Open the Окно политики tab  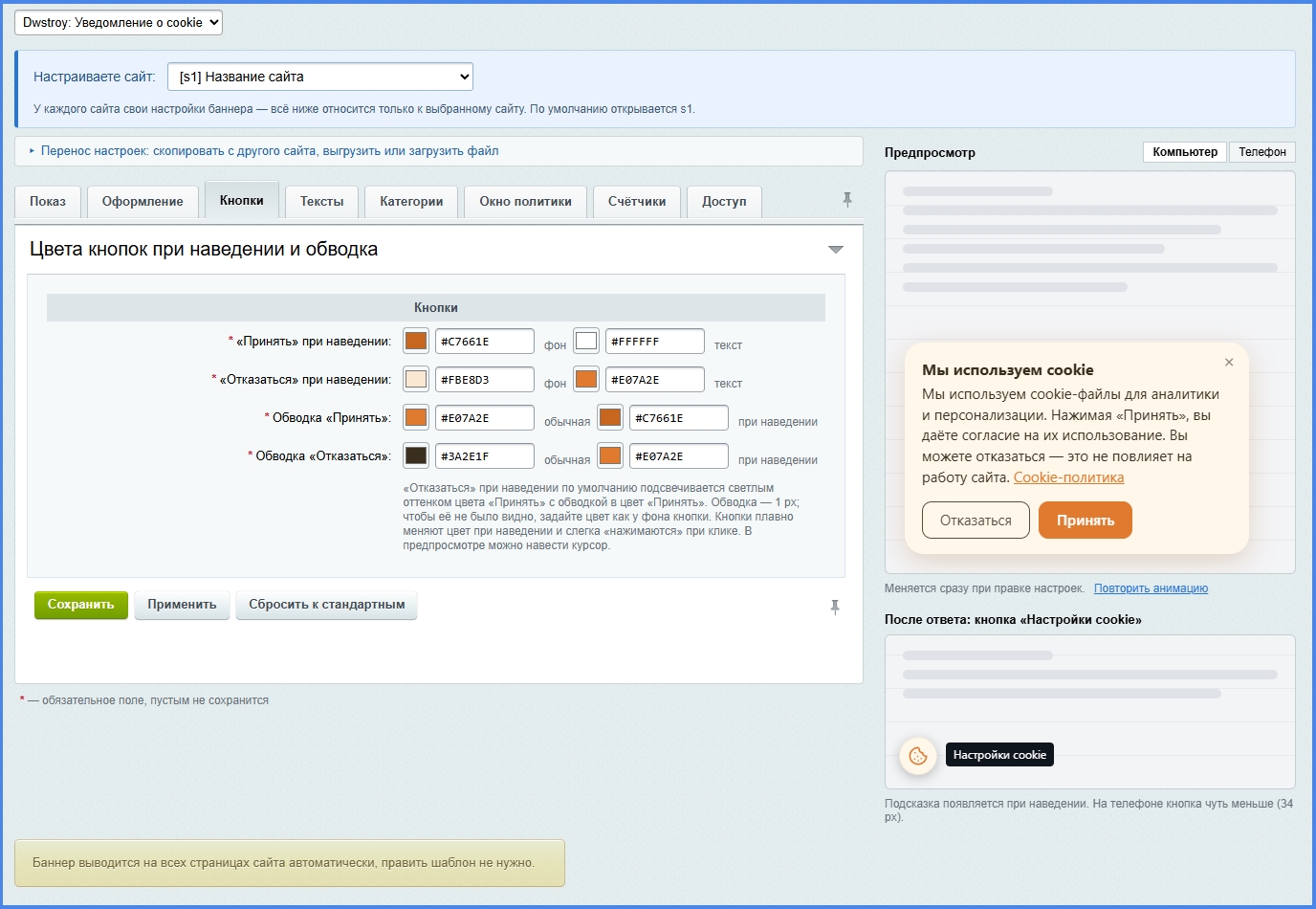tap(526, 202)
